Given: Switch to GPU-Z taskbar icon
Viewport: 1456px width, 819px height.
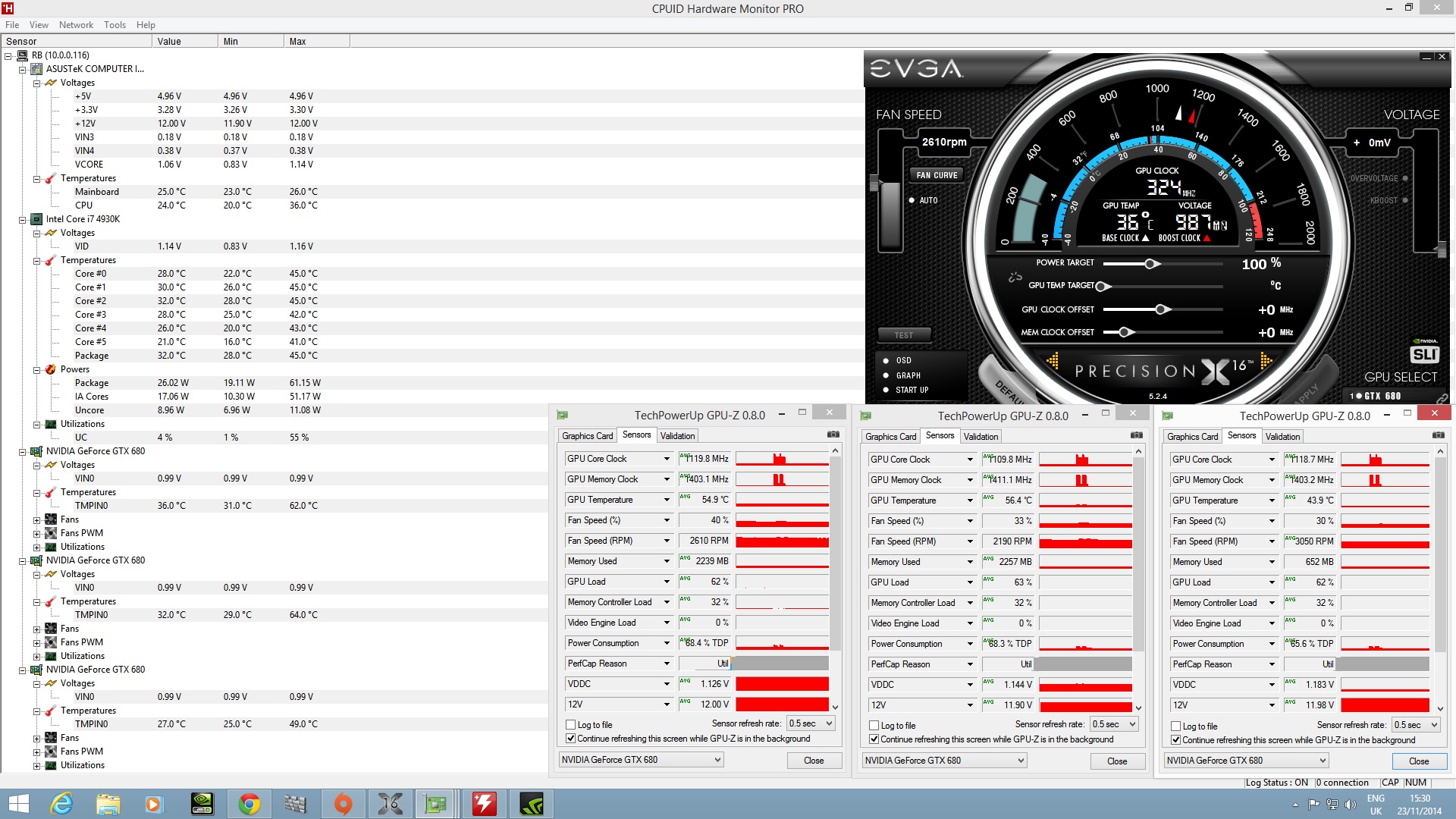Looking at the screenshot, I should point(436,804).
